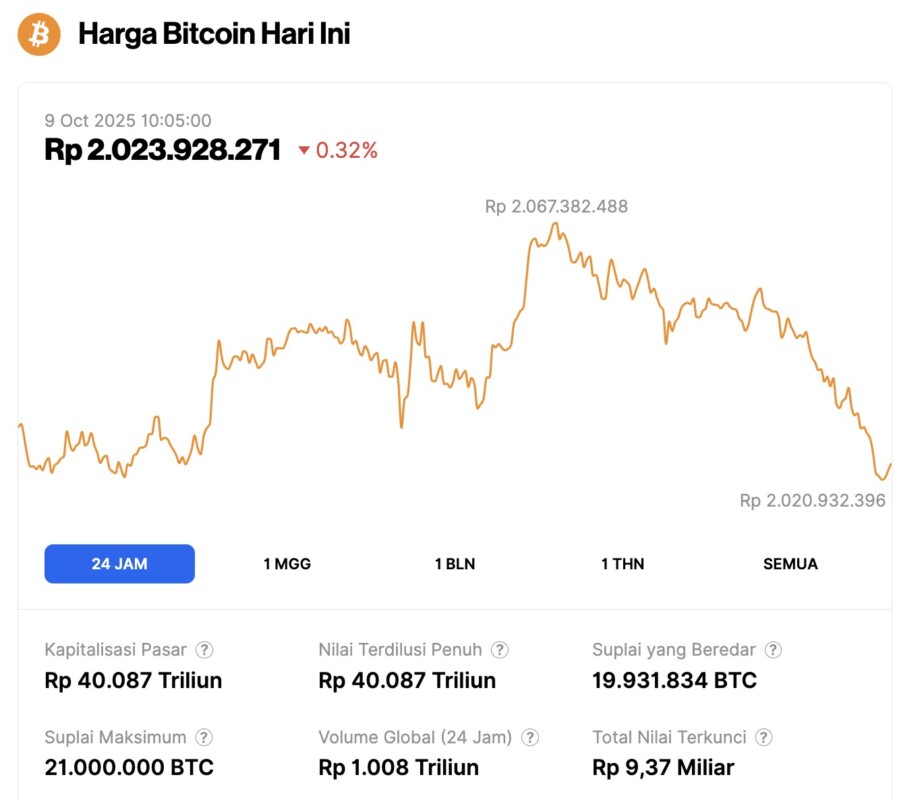Click the 9 Oct 2025 timestamp text
This screenshot has width=897, height=800.
point(127,120)
